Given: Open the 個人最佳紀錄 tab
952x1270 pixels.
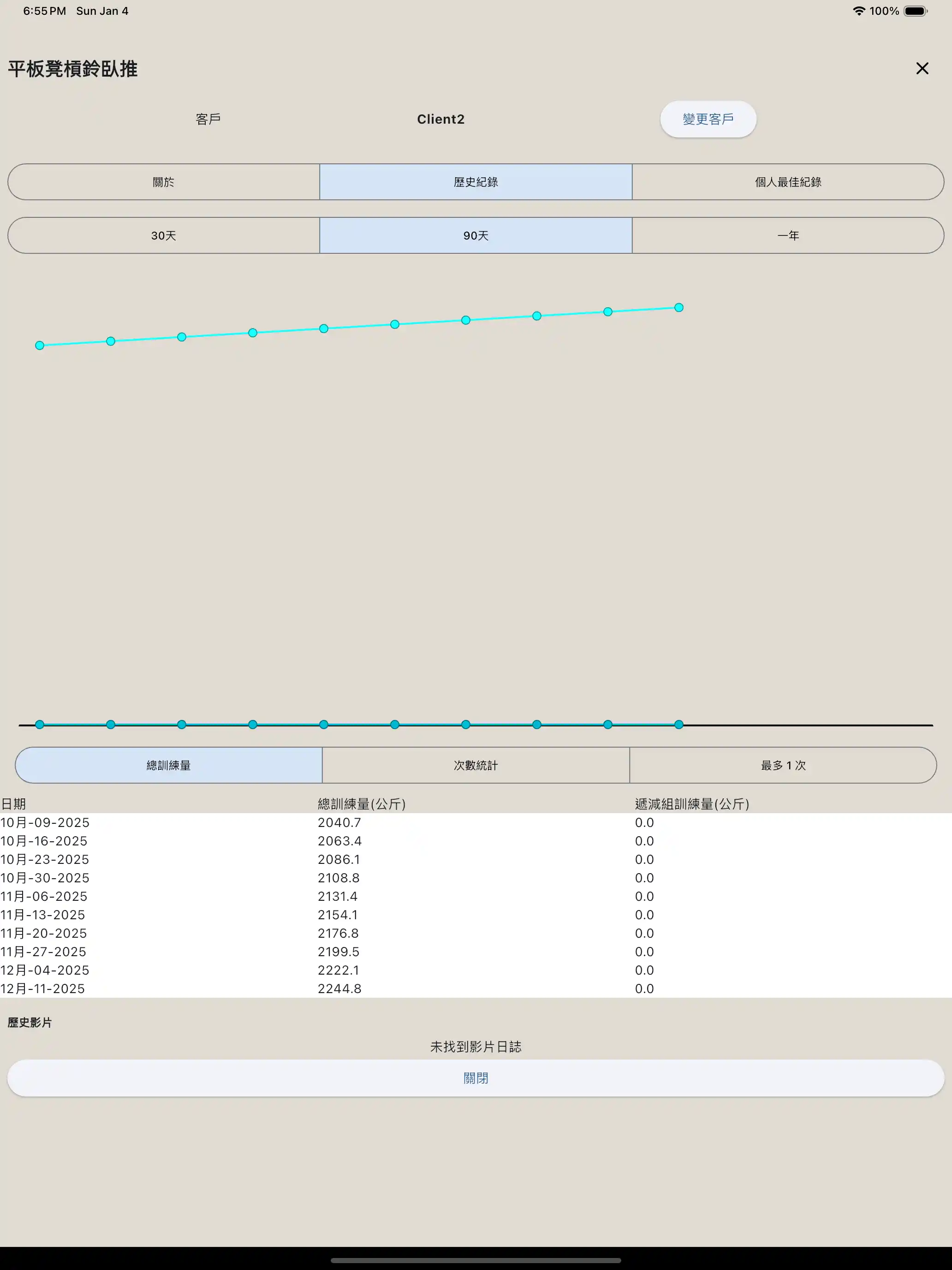Looking at the screenshot, I should (x=788, y=182).
